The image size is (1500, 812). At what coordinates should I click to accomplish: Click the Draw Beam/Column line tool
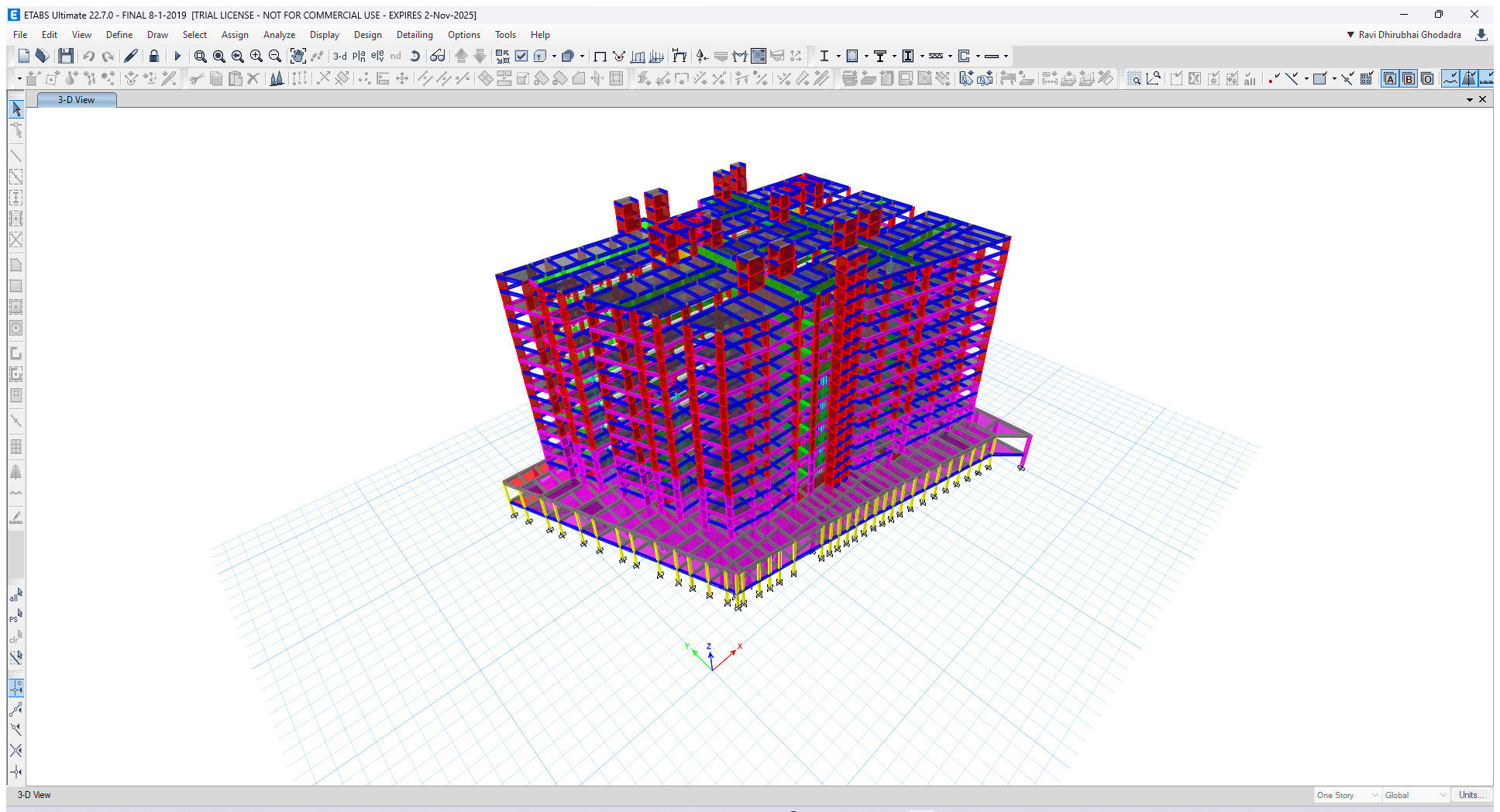[x=16, y=156]
